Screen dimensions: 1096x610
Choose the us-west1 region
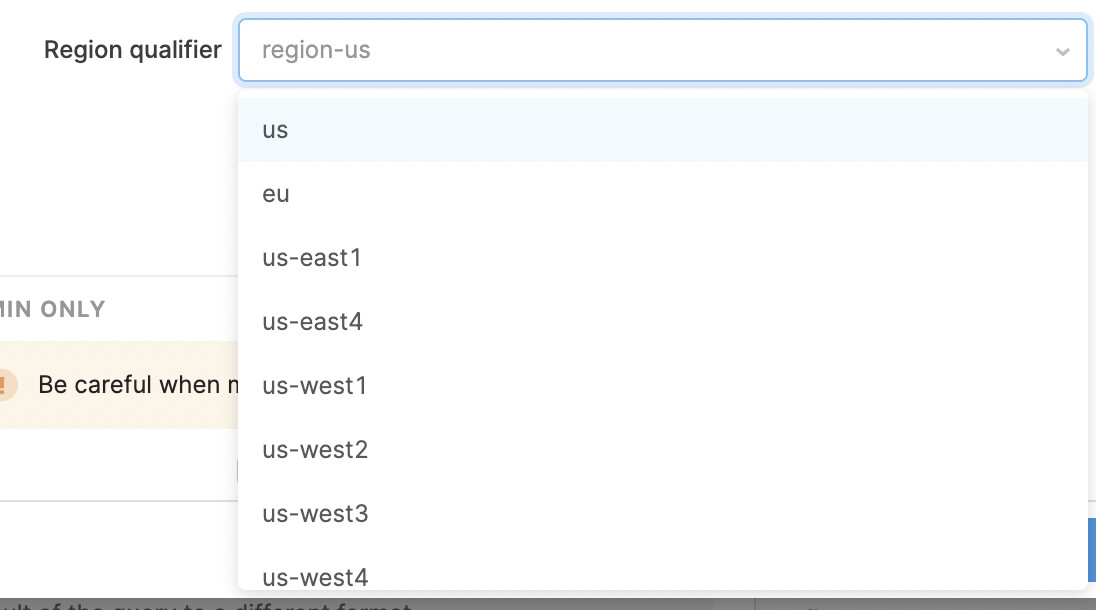pos(663,386)
